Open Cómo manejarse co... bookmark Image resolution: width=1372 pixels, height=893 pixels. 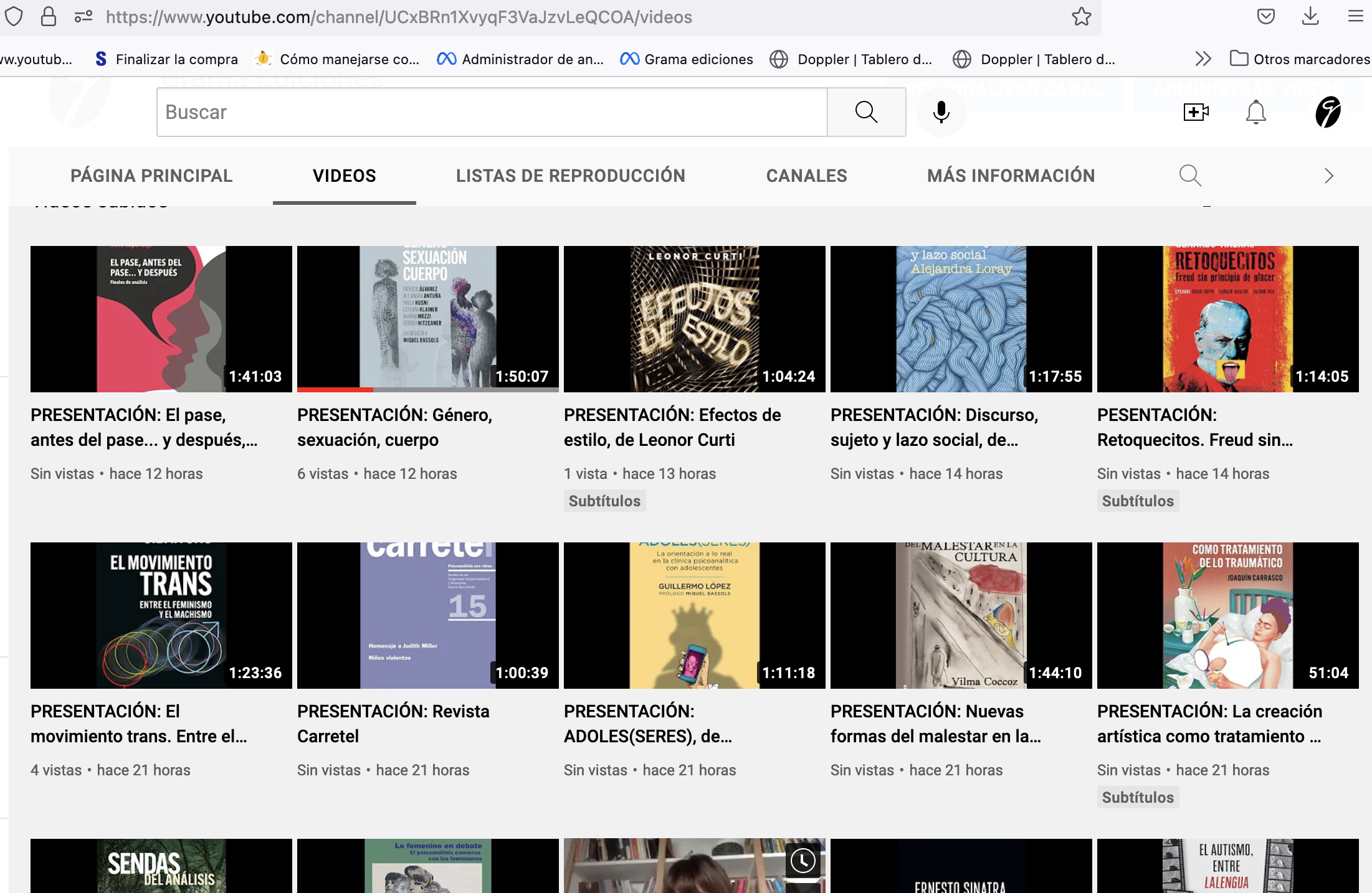click(x=337, y=59)
